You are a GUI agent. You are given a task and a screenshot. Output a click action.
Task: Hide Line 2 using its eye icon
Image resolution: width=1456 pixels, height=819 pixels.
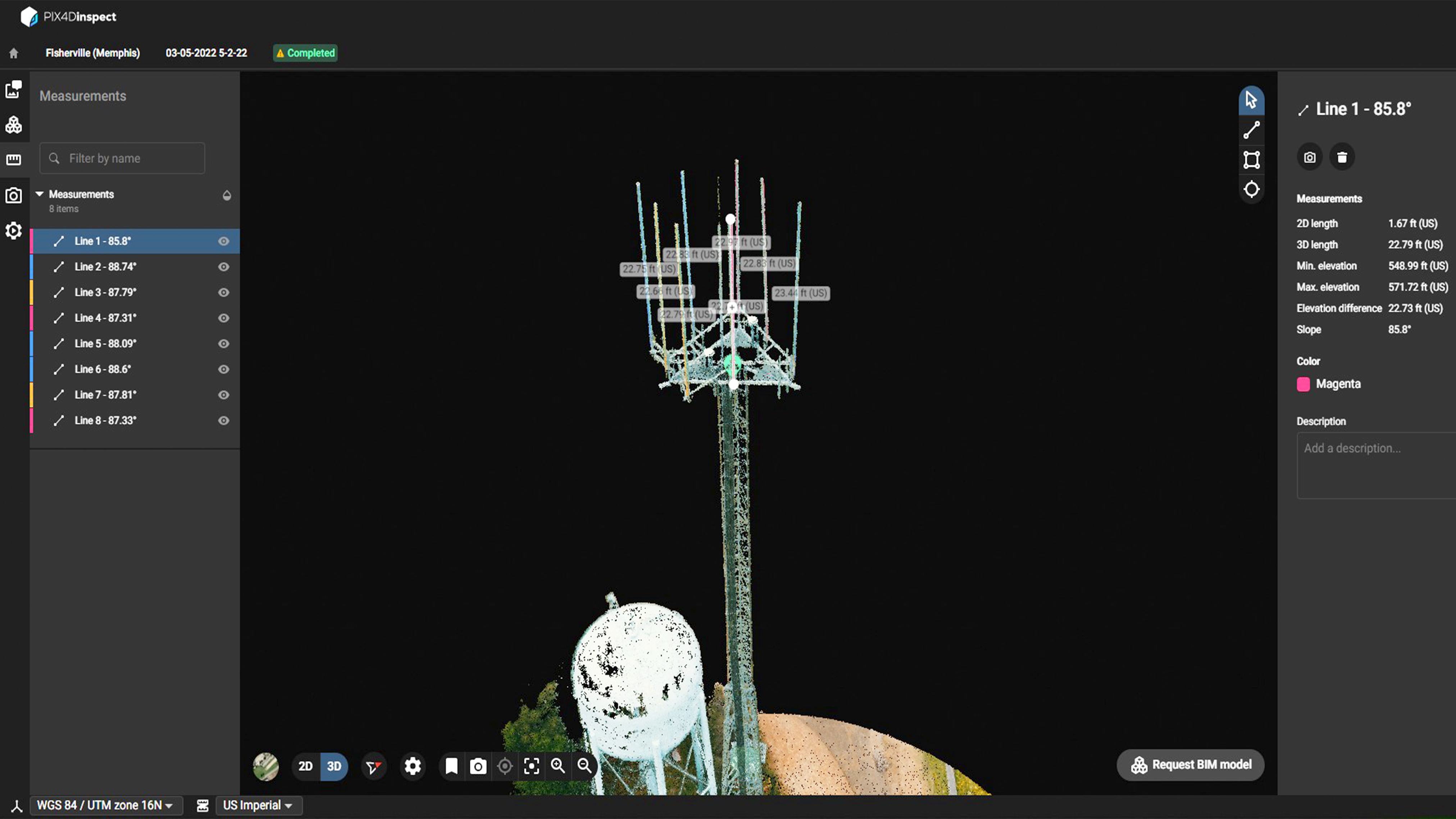[x=224, y=267]
